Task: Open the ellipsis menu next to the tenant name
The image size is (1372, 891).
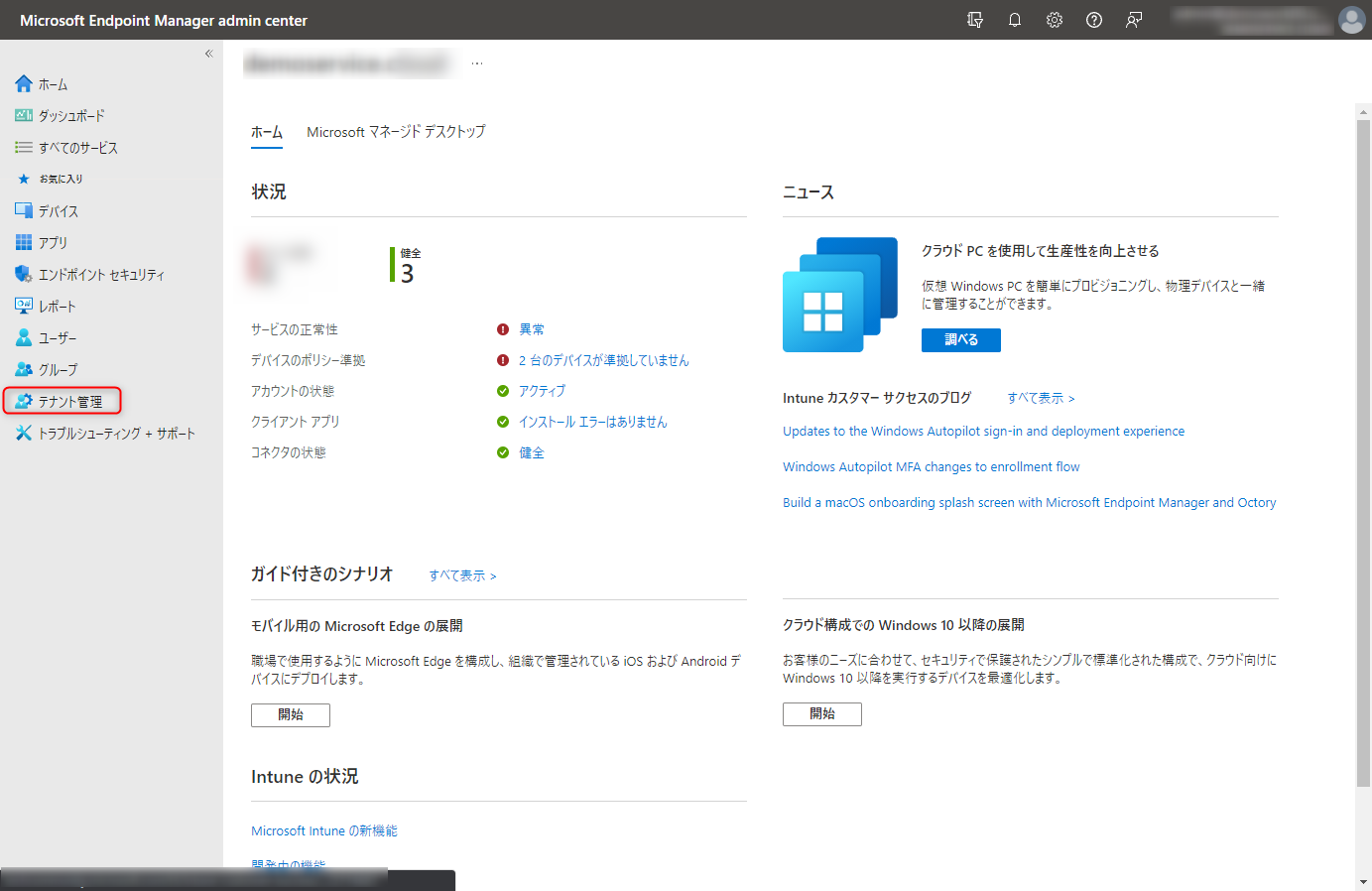Action: point(477,62)
